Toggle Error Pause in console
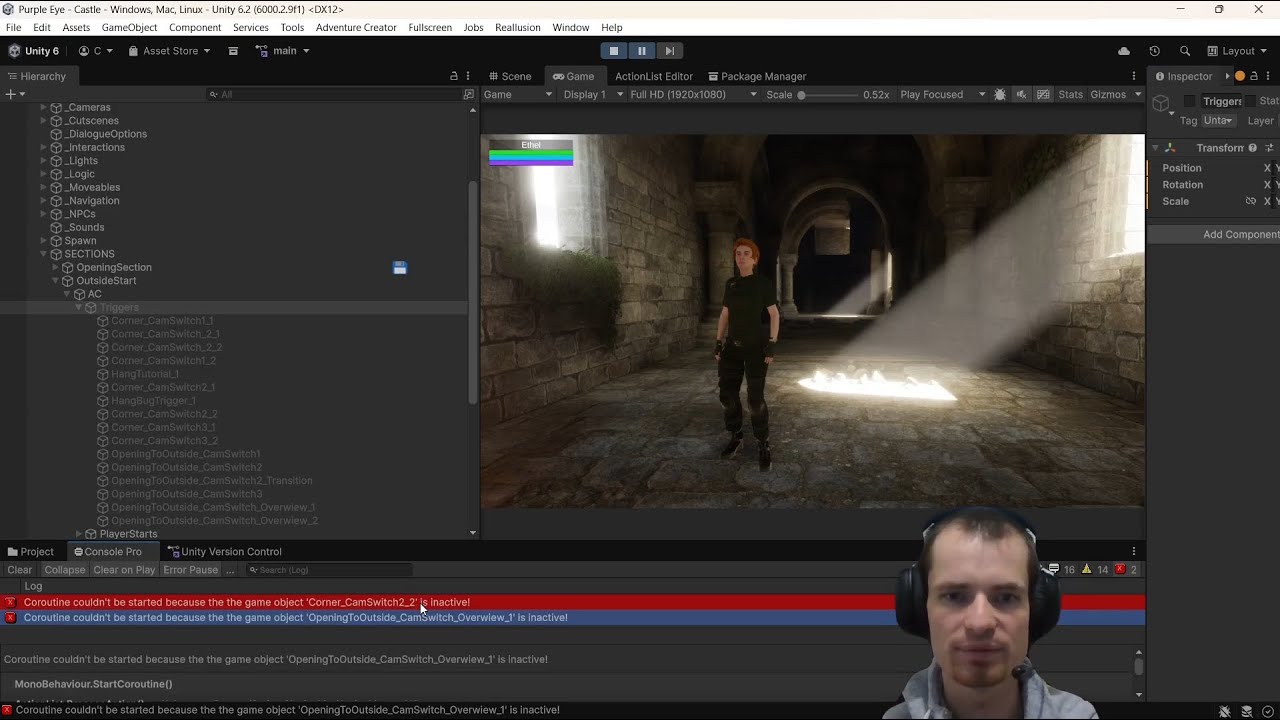Image resolution: width=1280 pixels, height=720 pixels. tap(190, 570)
